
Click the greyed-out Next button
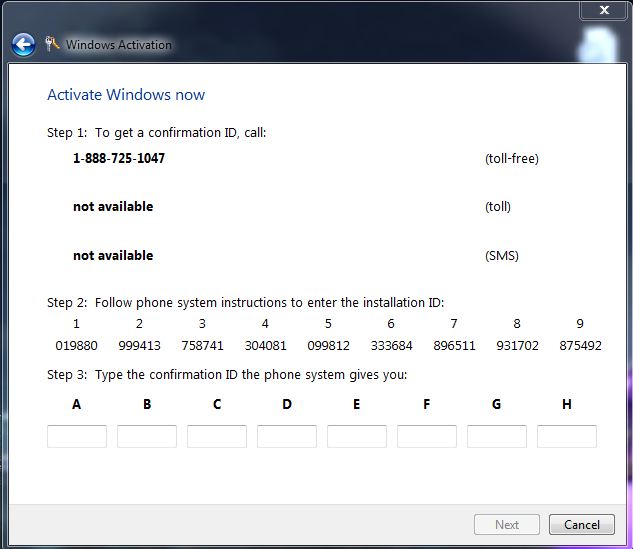coord(507,524)
